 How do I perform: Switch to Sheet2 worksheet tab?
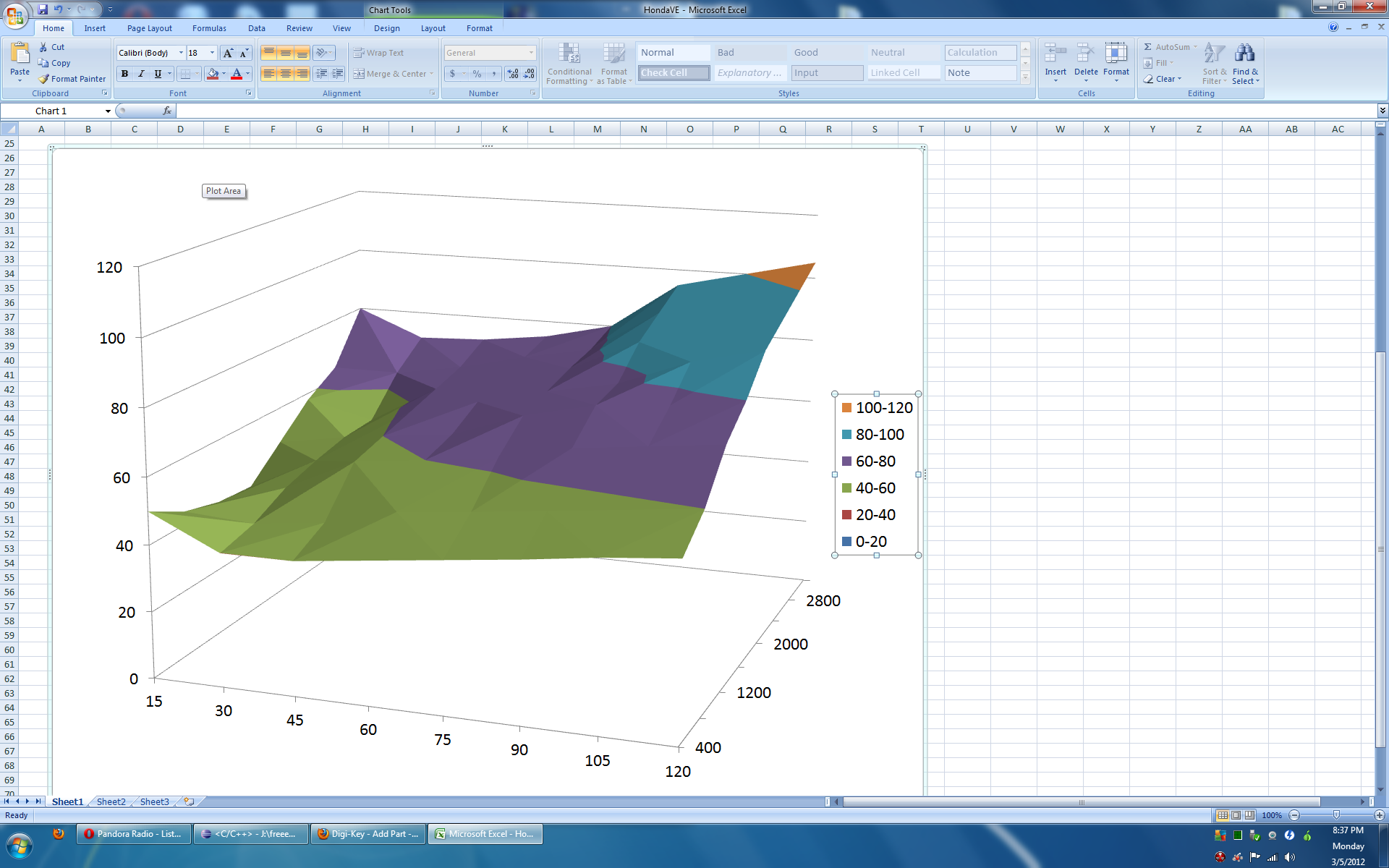pos(111,801)
